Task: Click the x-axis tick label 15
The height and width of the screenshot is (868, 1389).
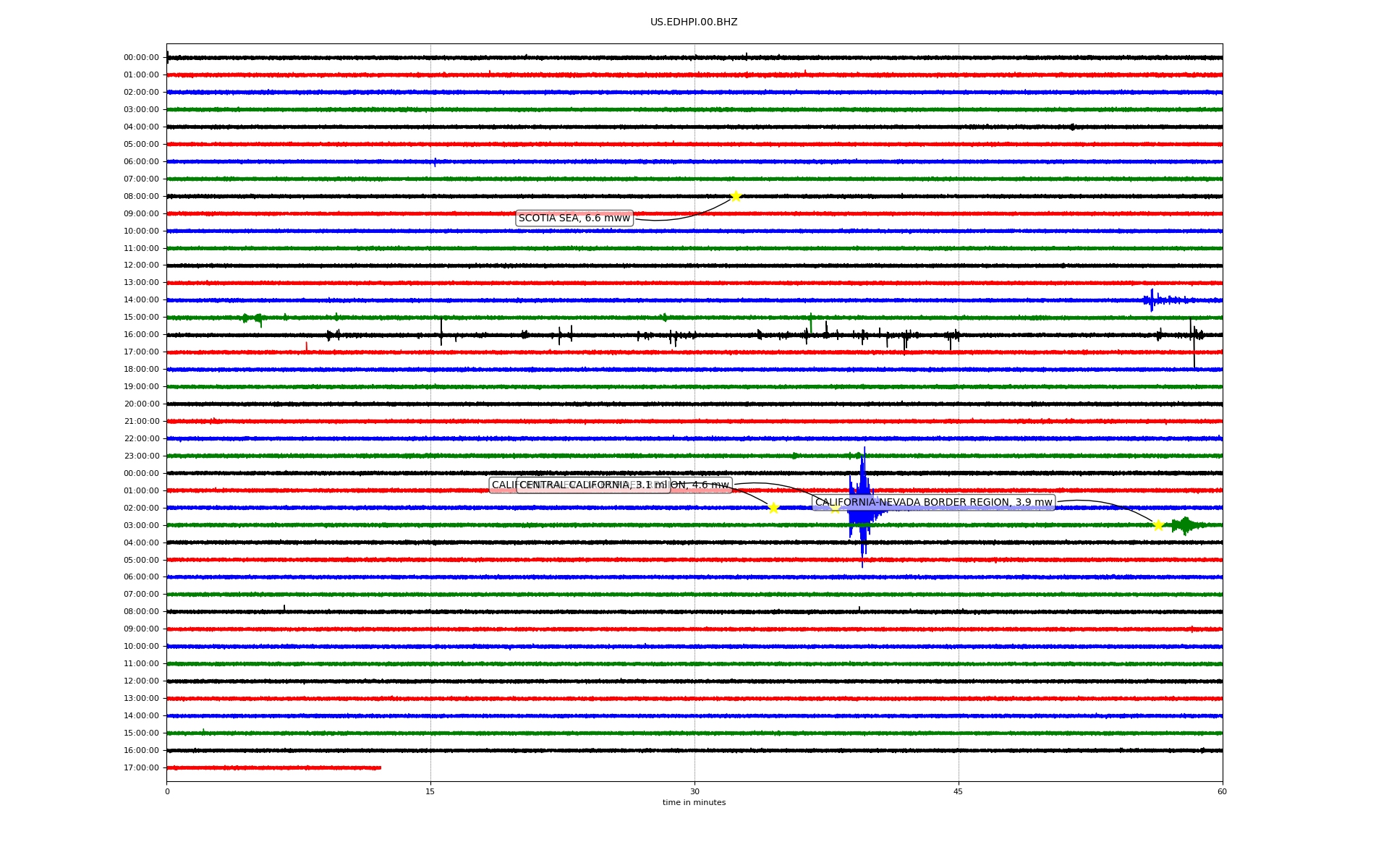Action: click(430, 791)
